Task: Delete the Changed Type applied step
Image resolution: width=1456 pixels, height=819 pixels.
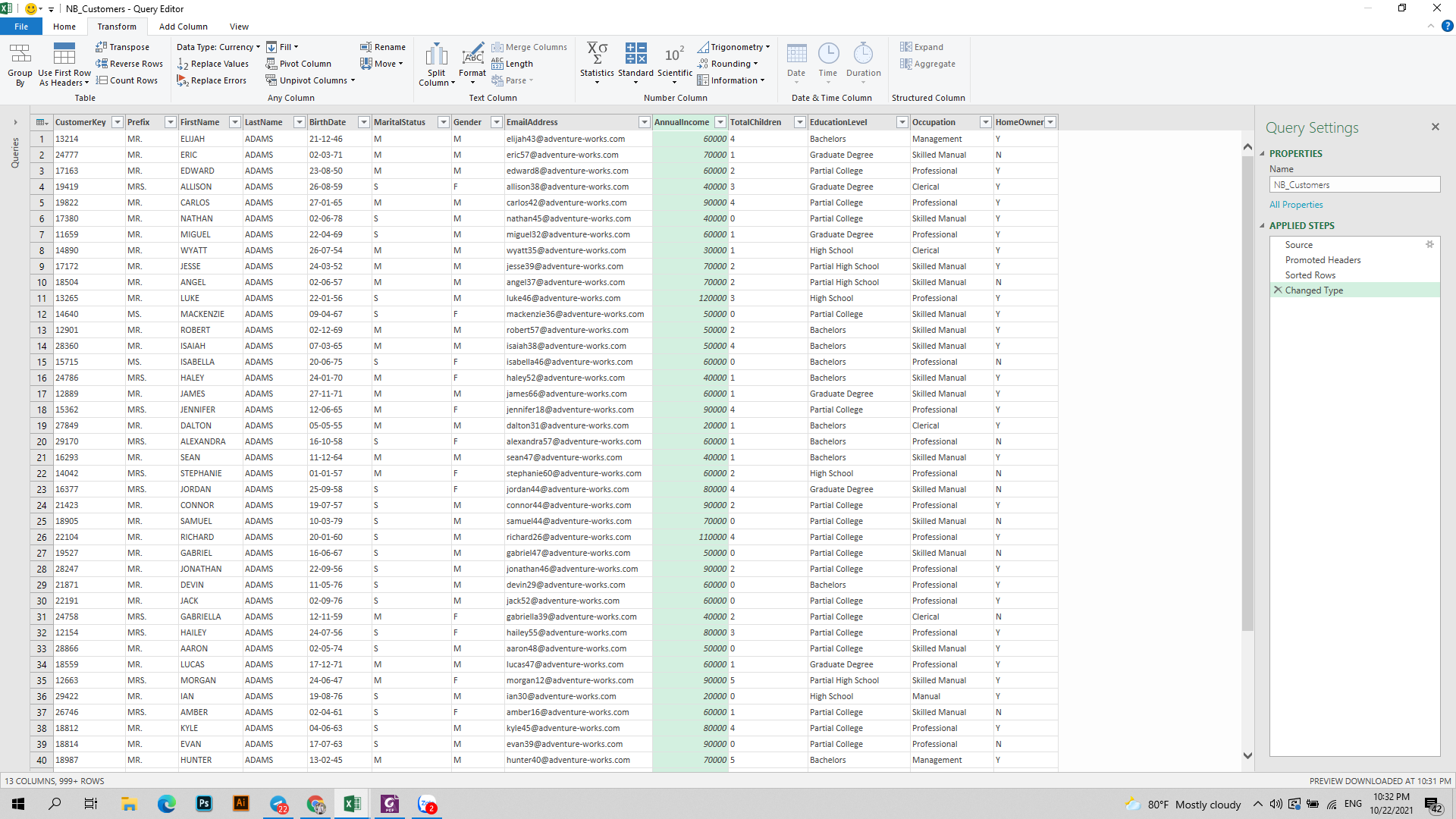Action: click(1278, 290)
